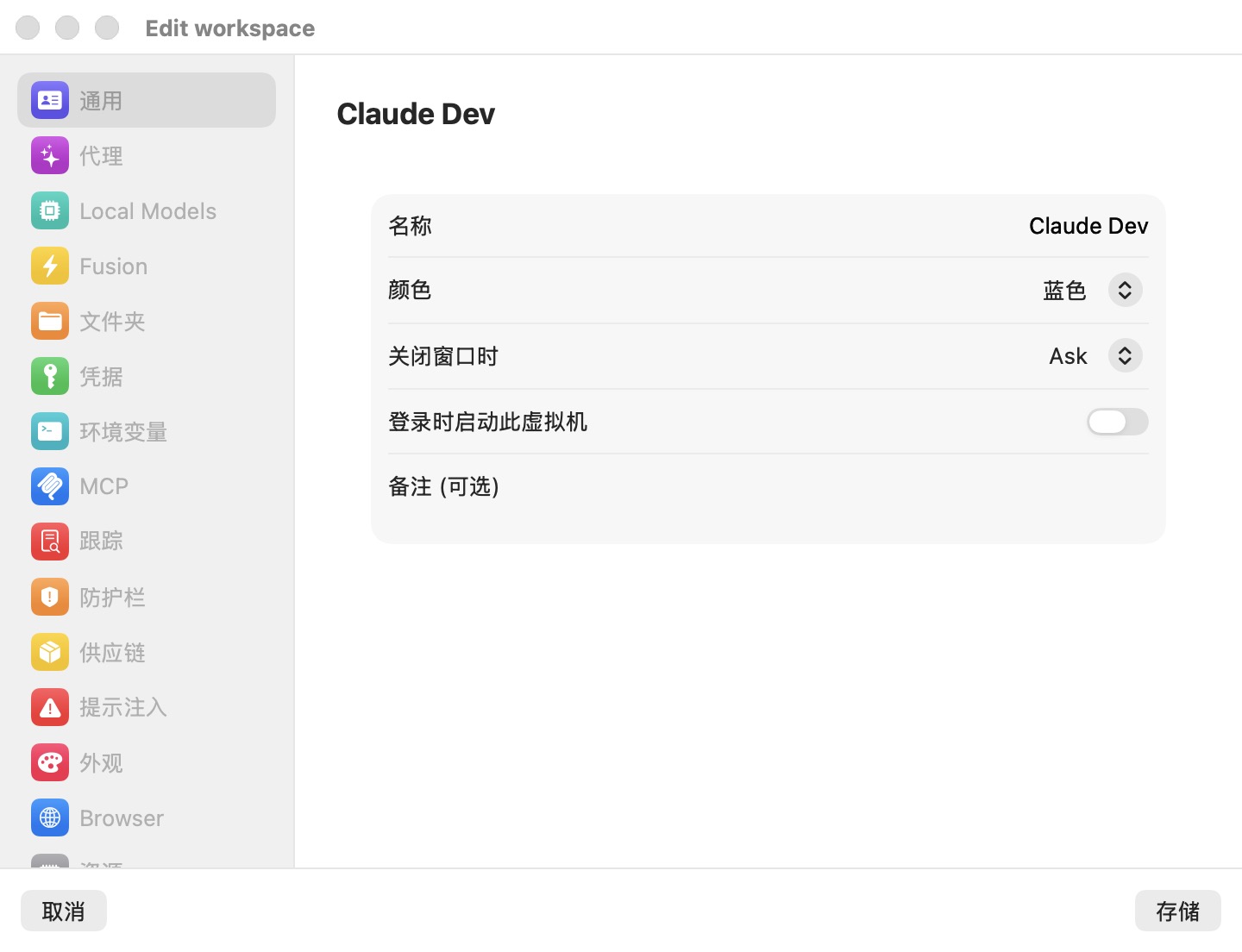Open the 颜色 dropdown showing 蓝色
The width and height of the screenshot is (1242, 952).
(1092, 291)
